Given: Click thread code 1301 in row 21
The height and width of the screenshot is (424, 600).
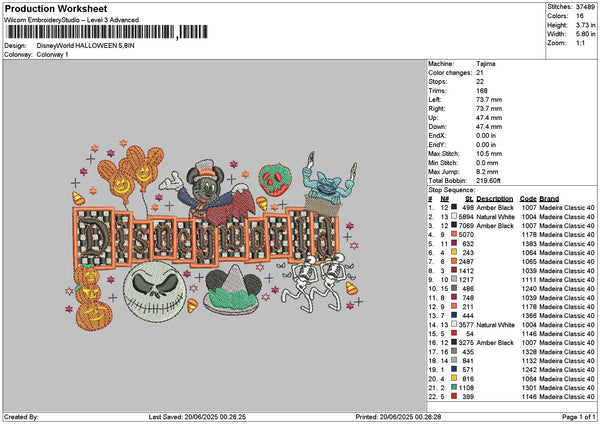Looking at the screenshot, I should click(x=529, y=387).
